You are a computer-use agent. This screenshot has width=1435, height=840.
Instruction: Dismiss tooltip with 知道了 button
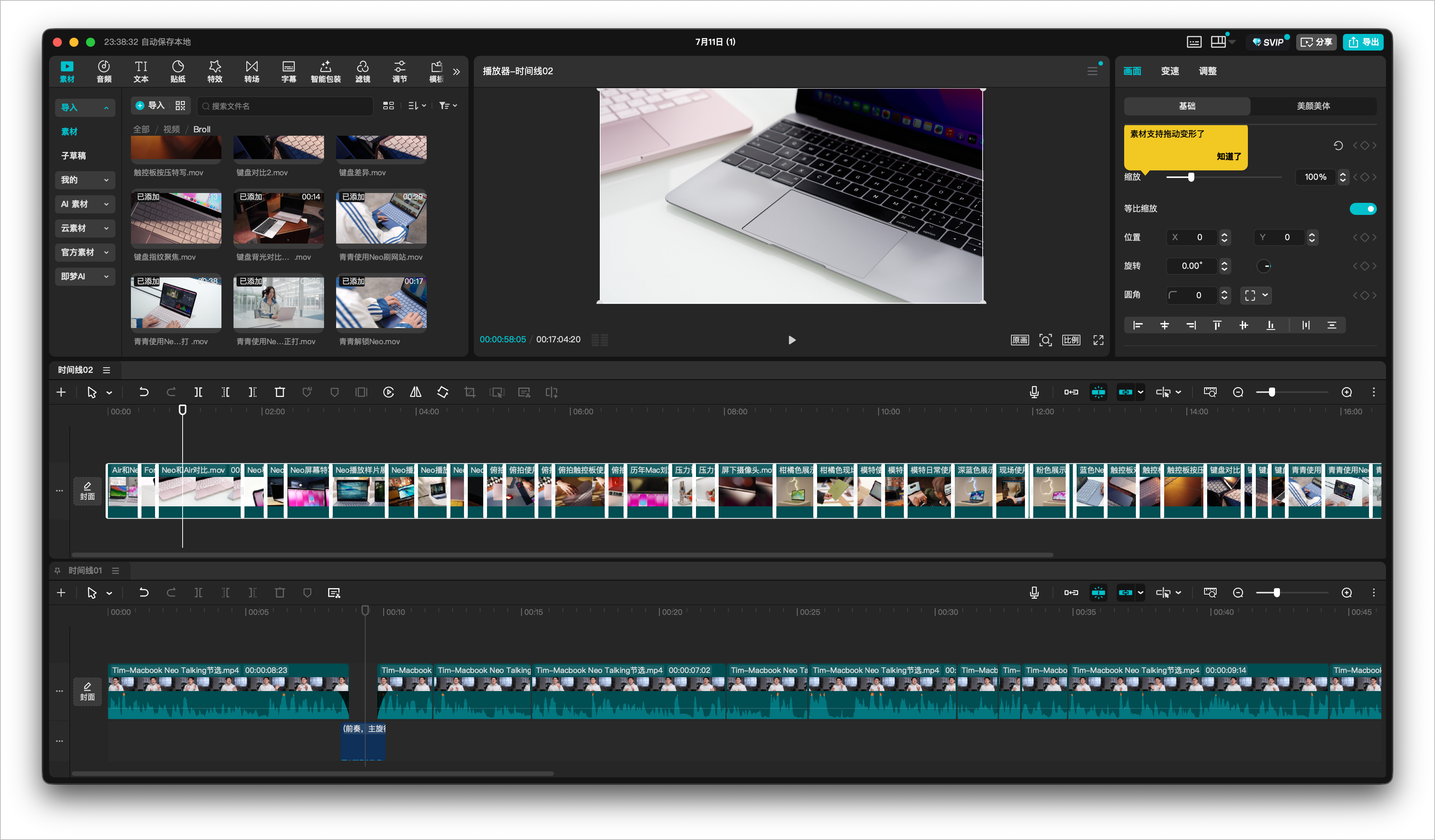pos(1228,156)
